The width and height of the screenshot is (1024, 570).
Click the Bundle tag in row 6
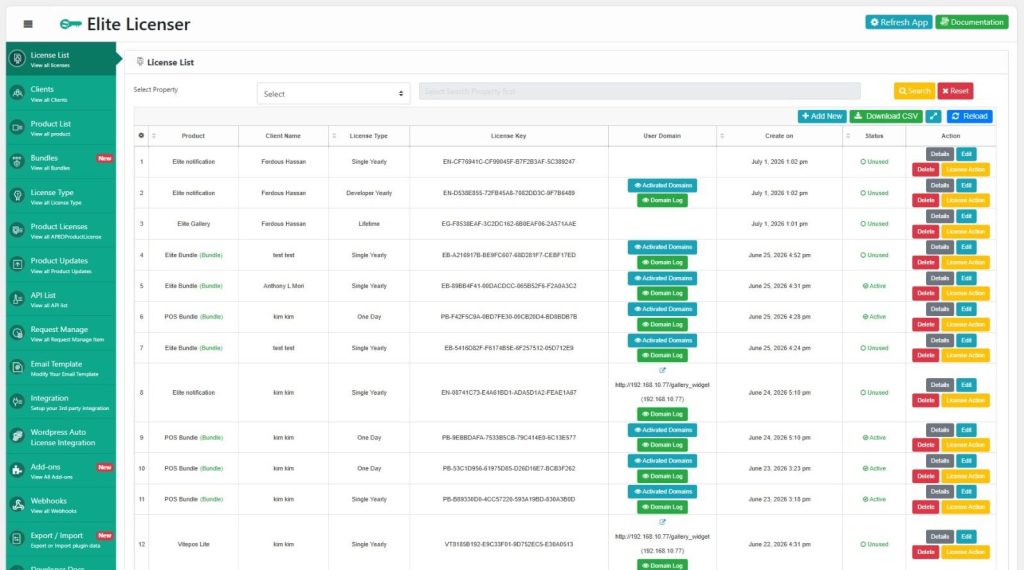point(212,317)
